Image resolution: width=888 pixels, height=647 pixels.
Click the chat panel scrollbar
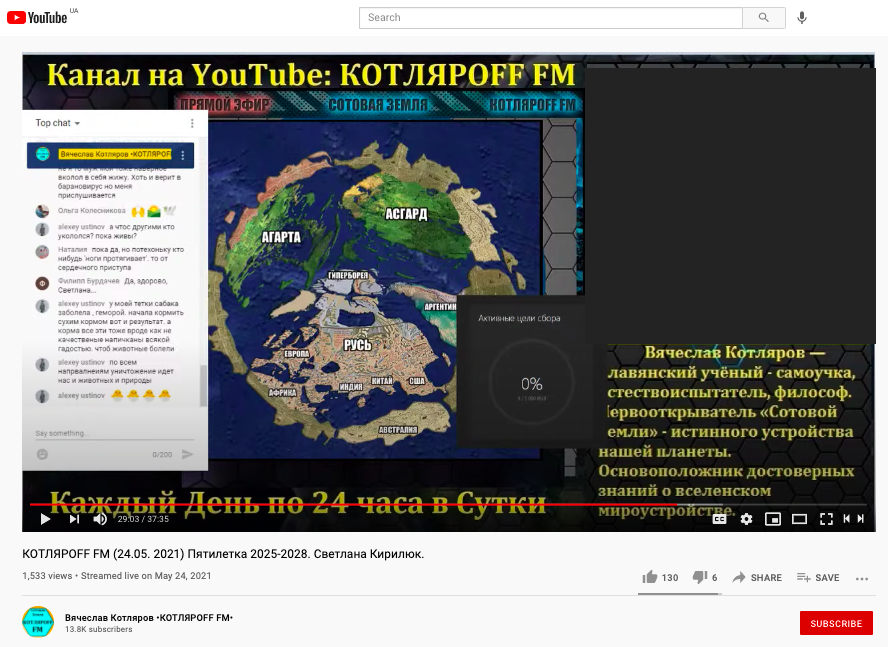(x=203, y=386)
